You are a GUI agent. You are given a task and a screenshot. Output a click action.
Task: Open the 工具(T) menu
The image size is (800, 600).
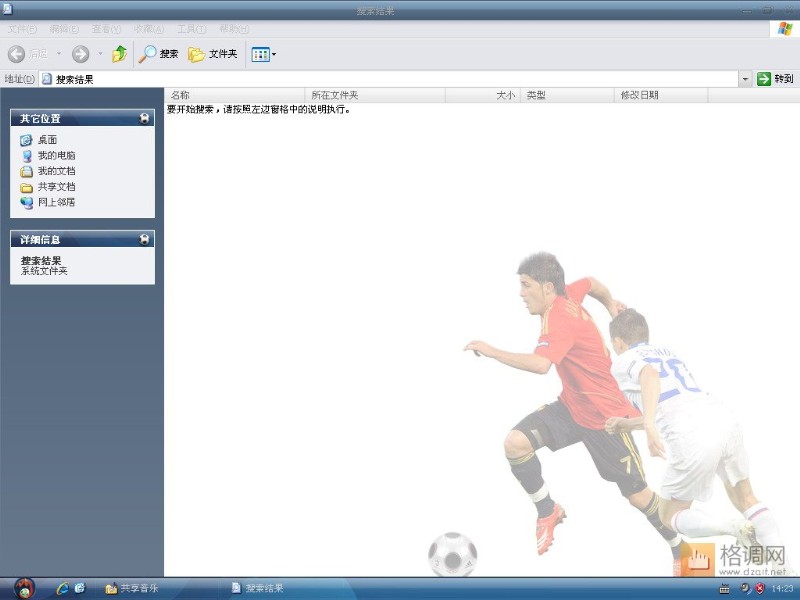point(191,29)
